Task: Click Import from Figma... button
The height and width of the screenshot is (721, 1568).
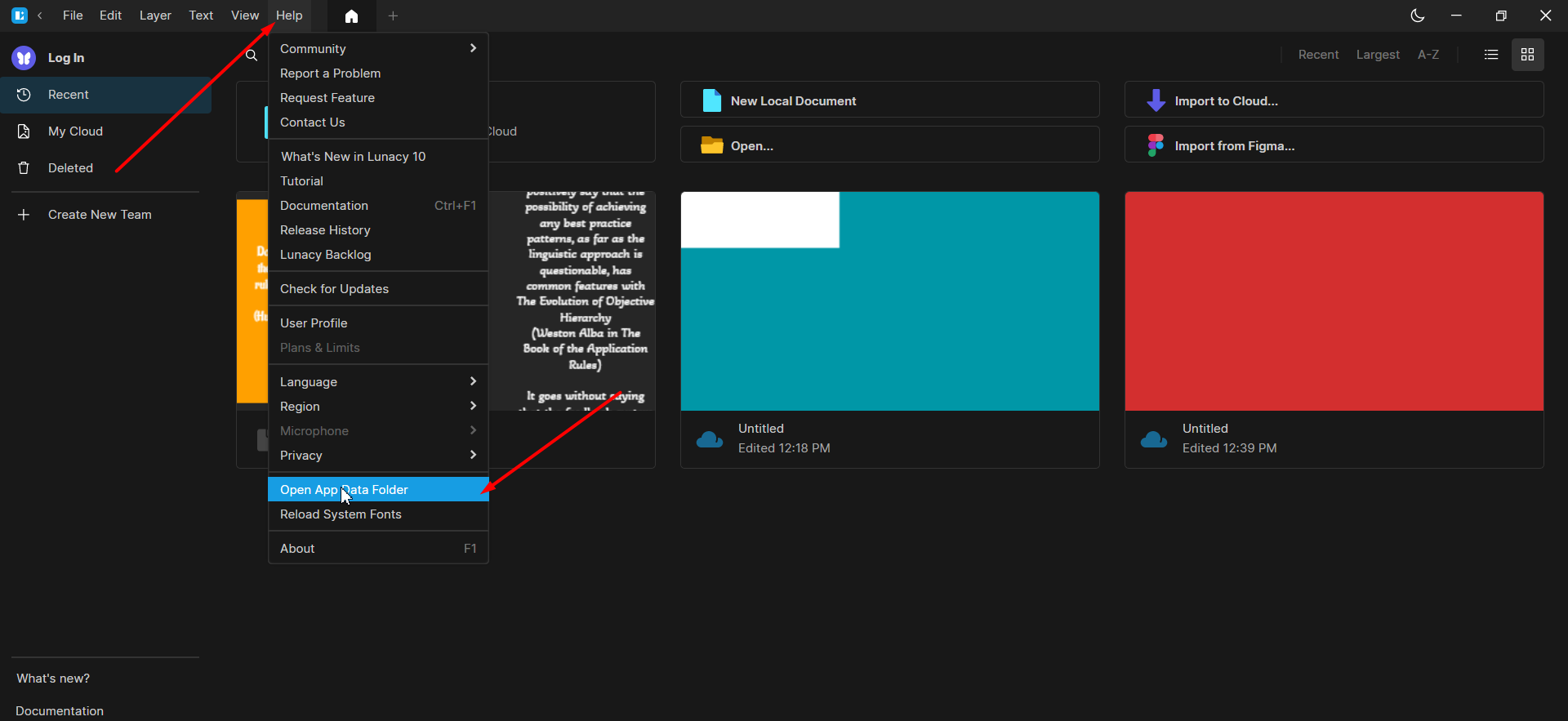Action: tap(1334, 145)
